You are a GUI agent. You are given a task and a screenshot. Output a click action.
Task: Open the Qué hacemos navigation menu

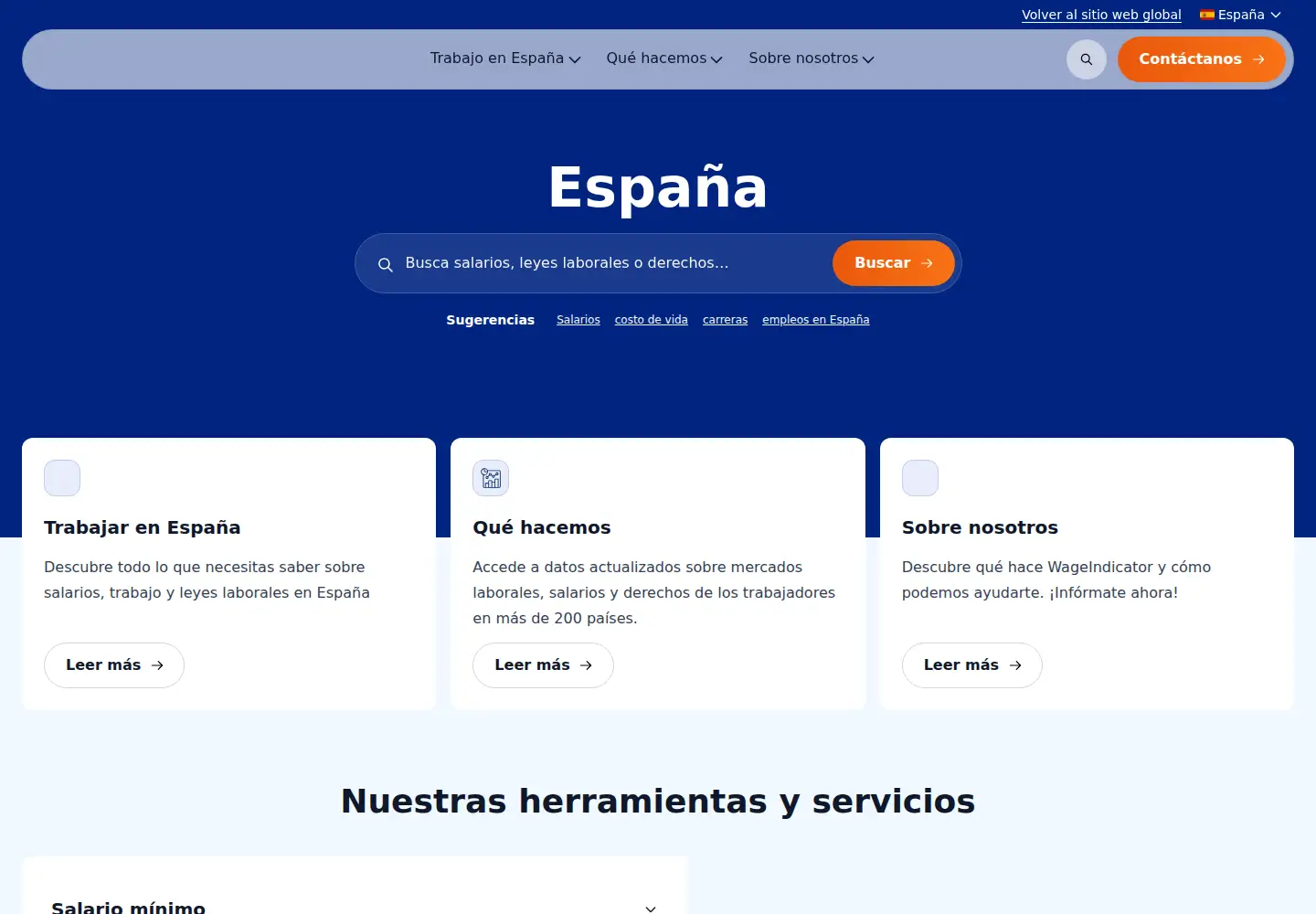click(x=664, y=58)
